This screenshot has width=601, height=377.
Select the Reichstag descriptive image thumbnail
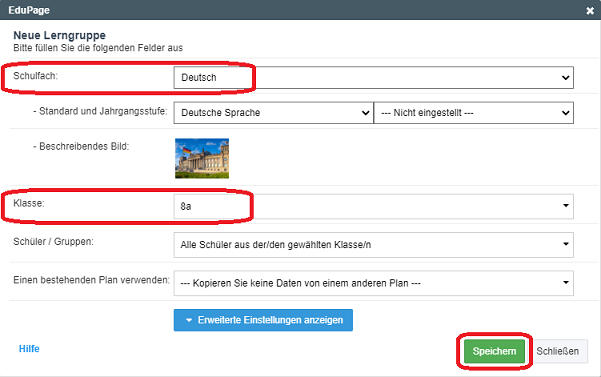(x=202, y=158)
